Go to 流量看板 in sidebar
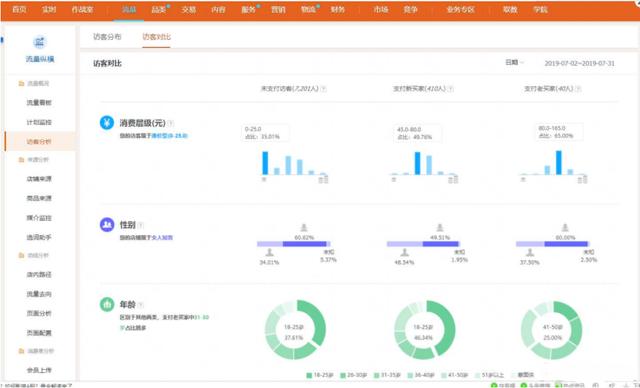This screenshot has height=388, width=640. click(39, 103)
